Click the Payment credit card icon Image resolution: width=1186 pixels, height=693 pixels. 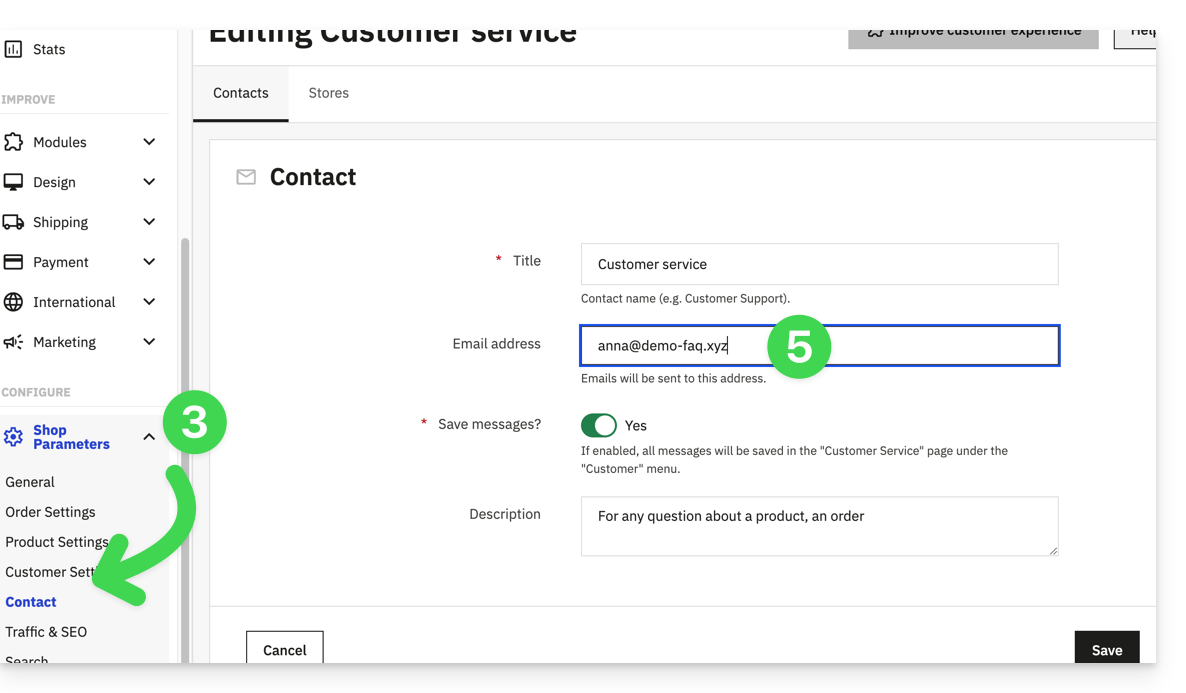pyautogui.click(x=13, y=262)
